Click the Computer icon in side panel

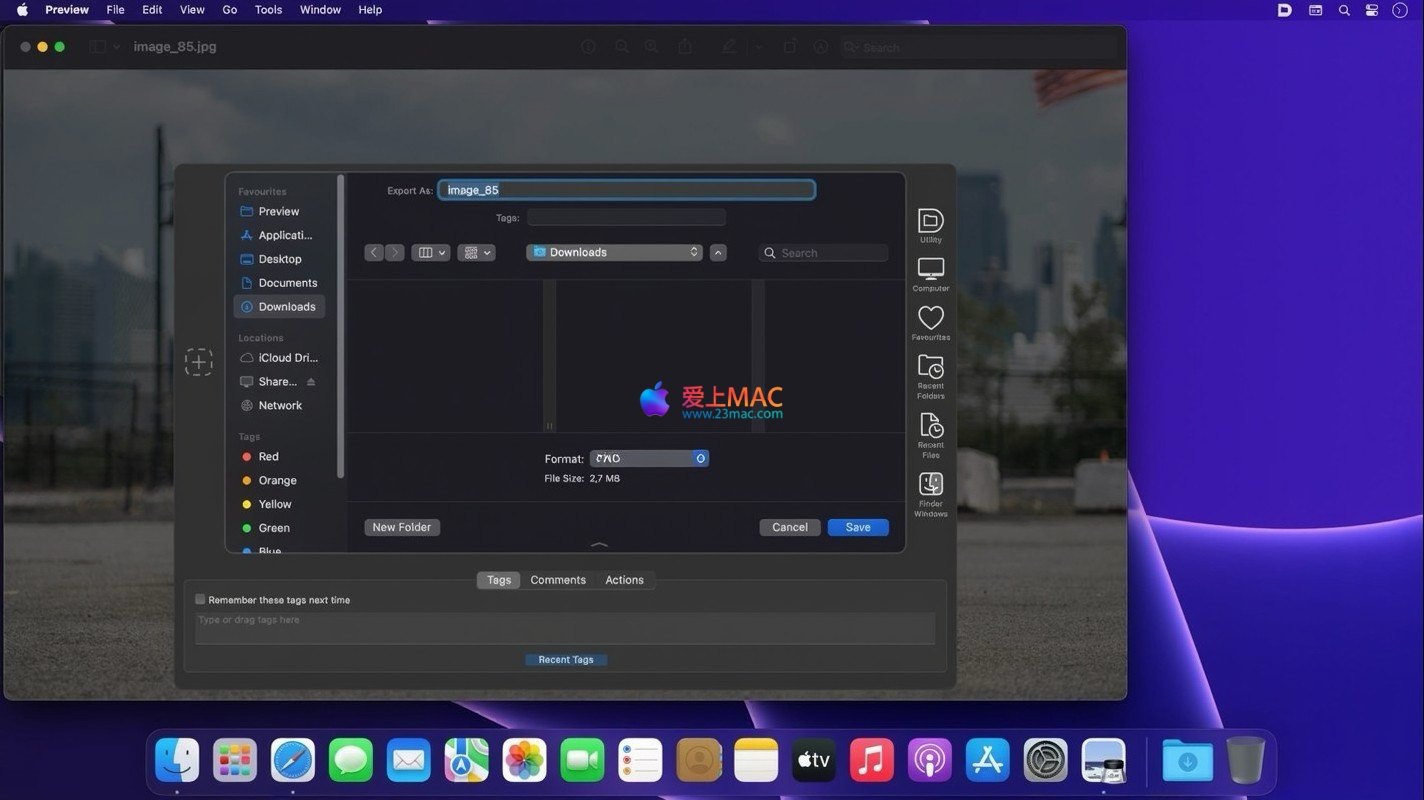click(930, 270)
